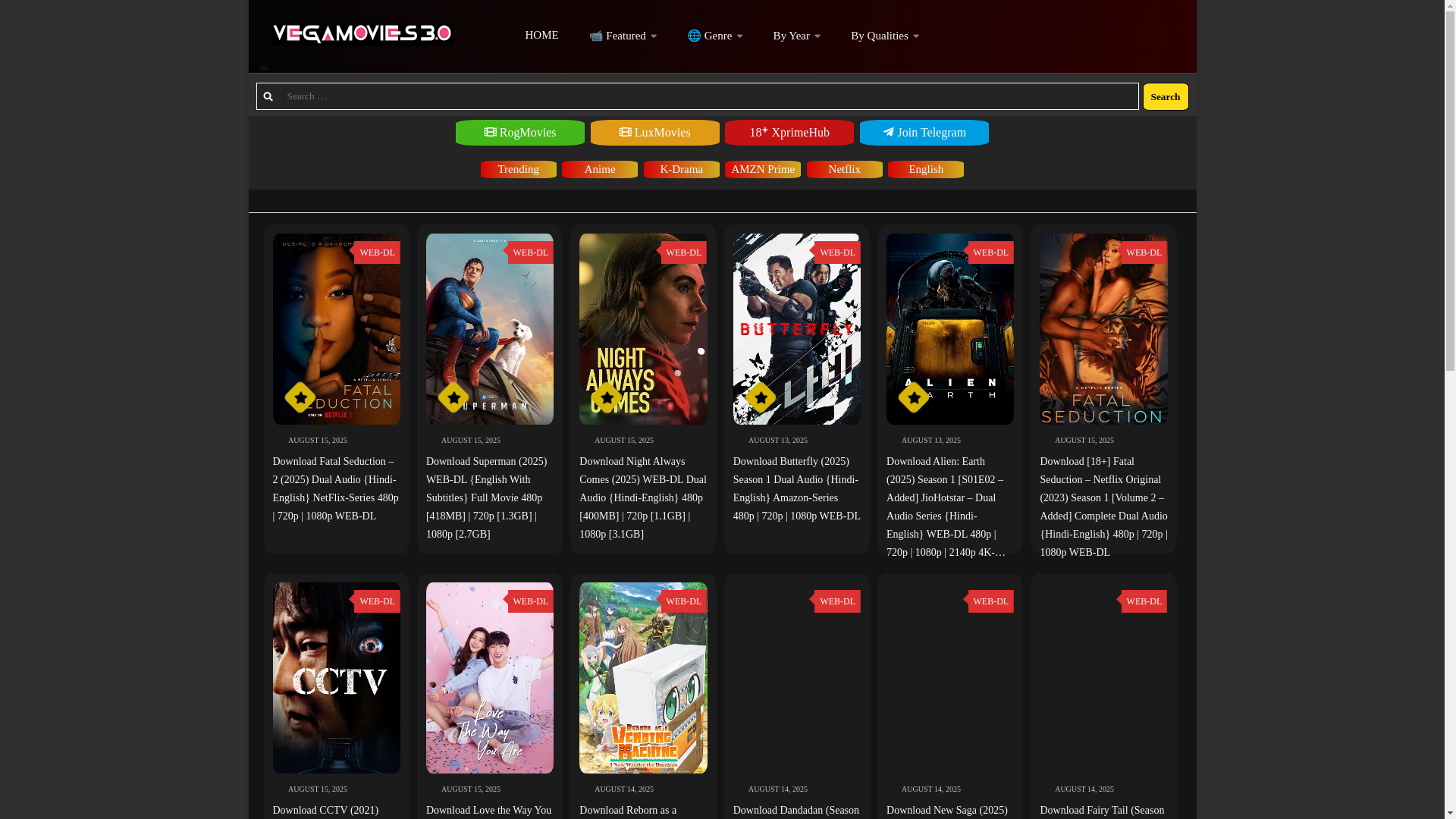Viewport: 1456px width, 819px height.
Task: Open Download Night Always Comes title link
Action: pyautogui.click(x=643, y=498)
